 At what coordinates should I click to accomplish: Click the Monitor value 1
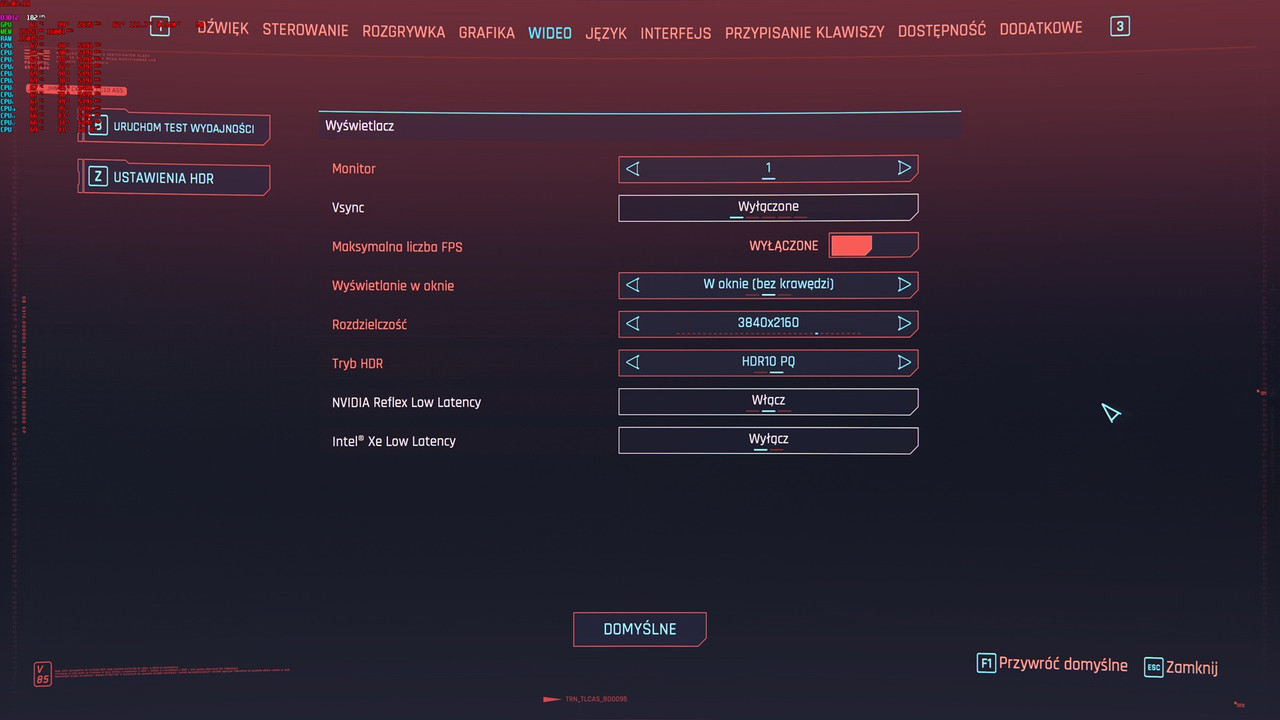(768, 168)
